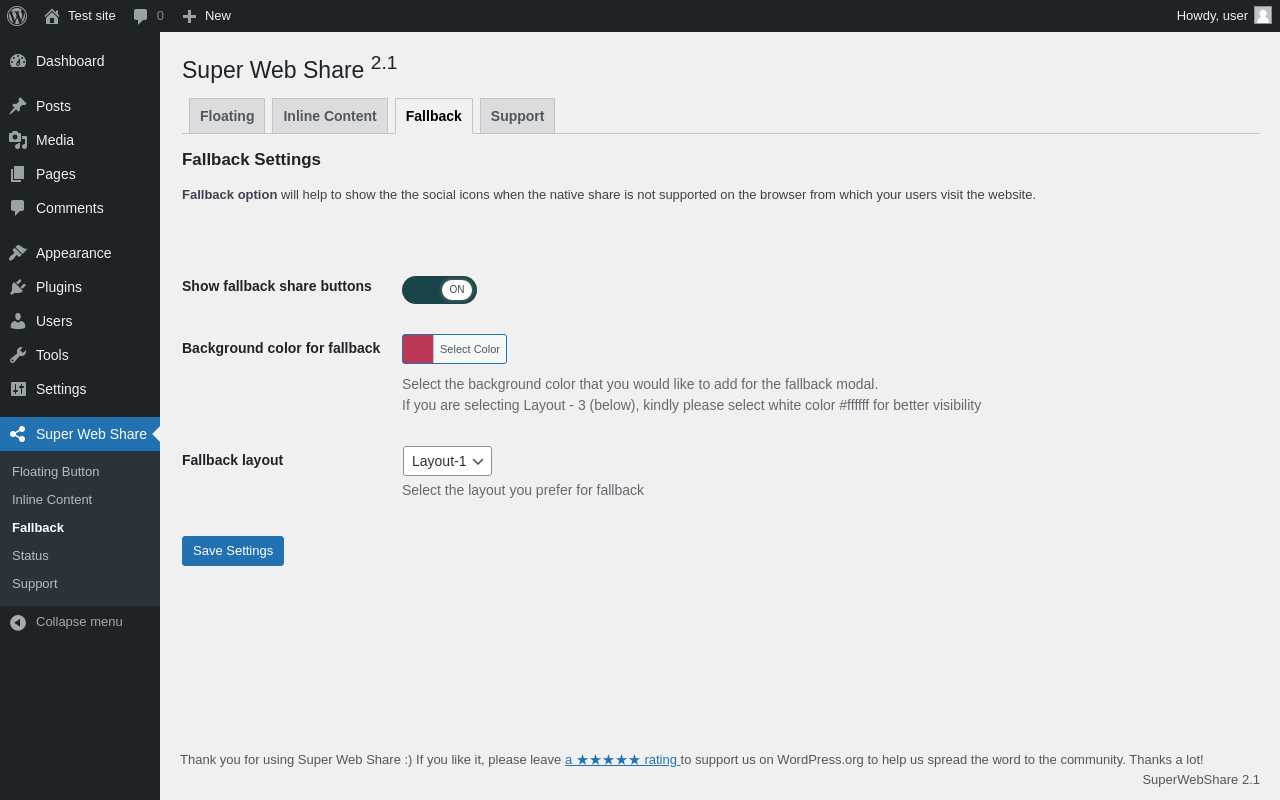Click the Super Web Share share icon
Viewport: 1280px width, 800px height.
(18, 434)
